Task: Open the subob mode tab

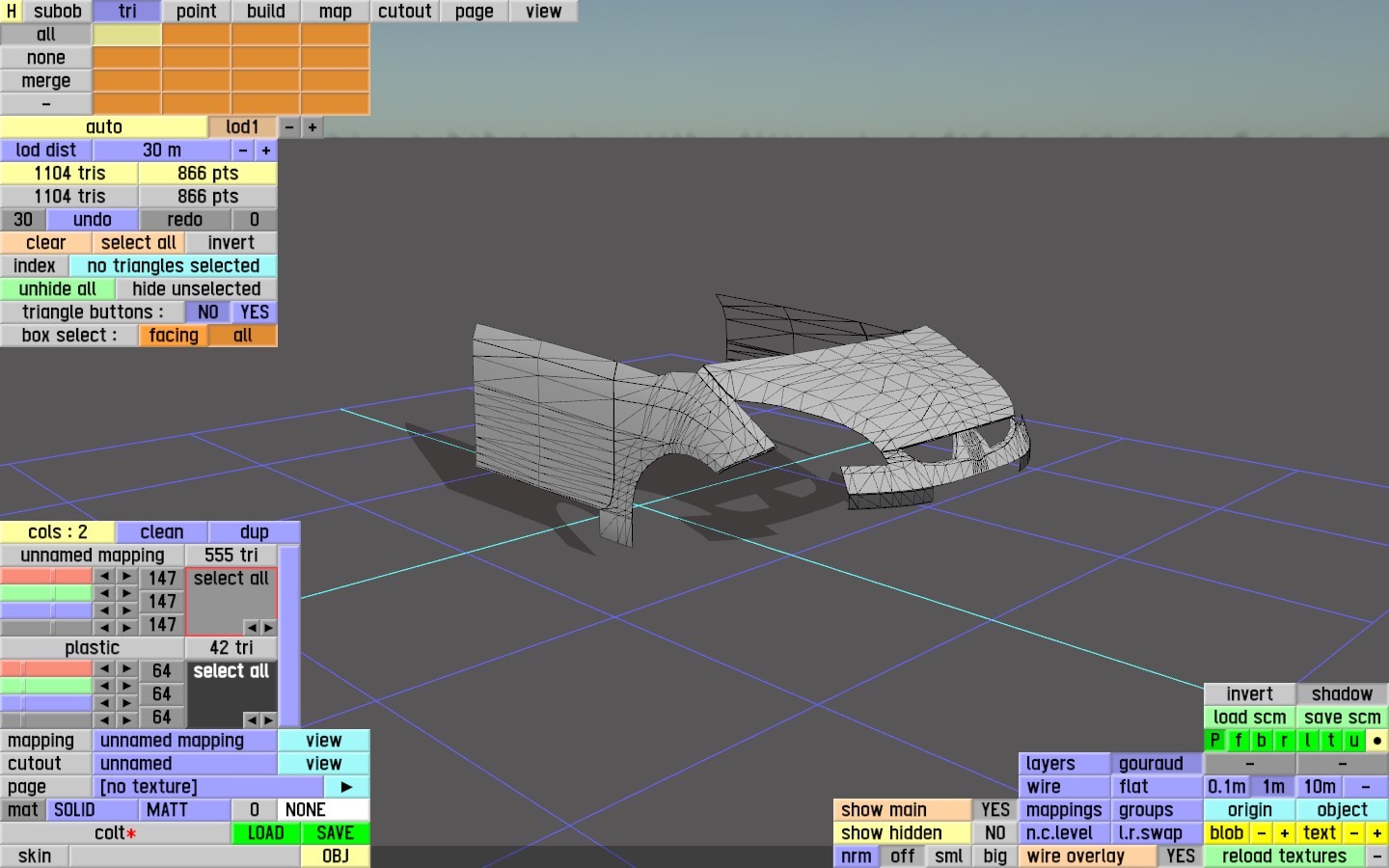Action: pos(58,12)
